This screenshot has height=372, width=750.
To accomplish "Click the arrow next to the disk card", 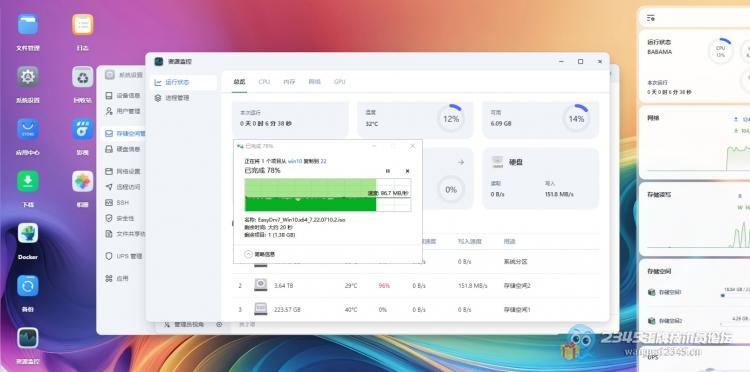I will pos(461,163).
